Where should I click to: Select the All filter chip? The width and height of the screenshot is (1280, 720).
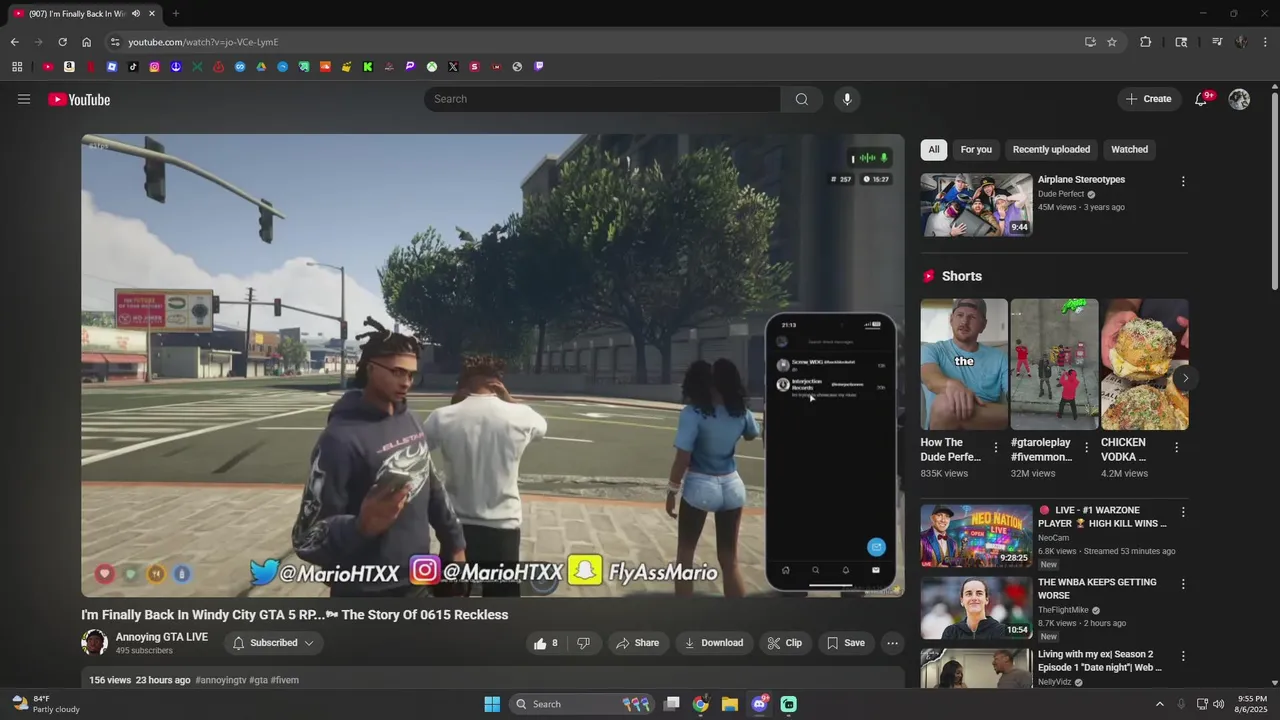[x=933, y=149]
